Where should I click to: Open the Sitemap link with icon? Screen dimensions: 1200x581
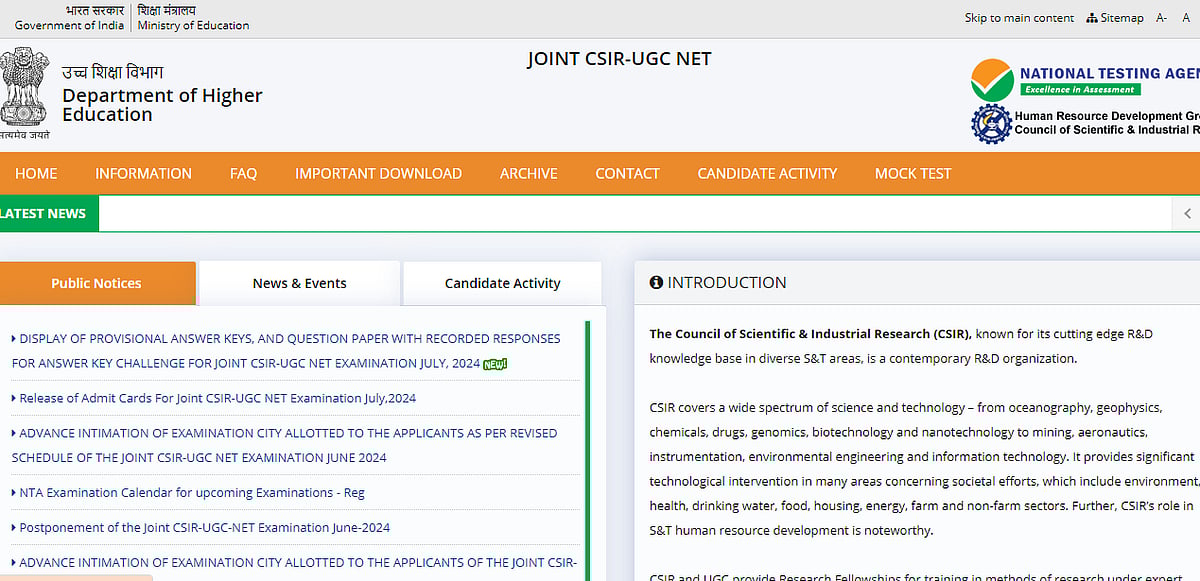(1114, 18)
